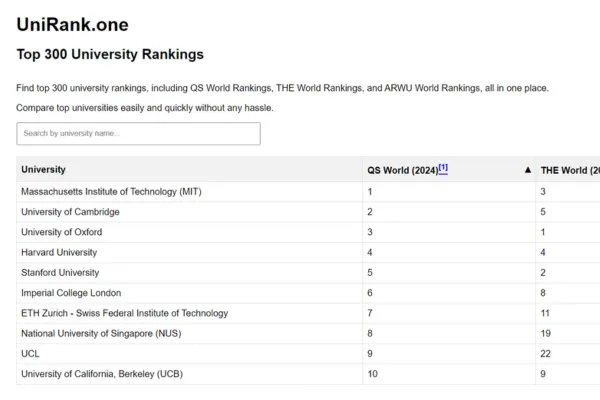Open the QS World footnote [1] link
The image size is (600, 400).
[443, 168]
